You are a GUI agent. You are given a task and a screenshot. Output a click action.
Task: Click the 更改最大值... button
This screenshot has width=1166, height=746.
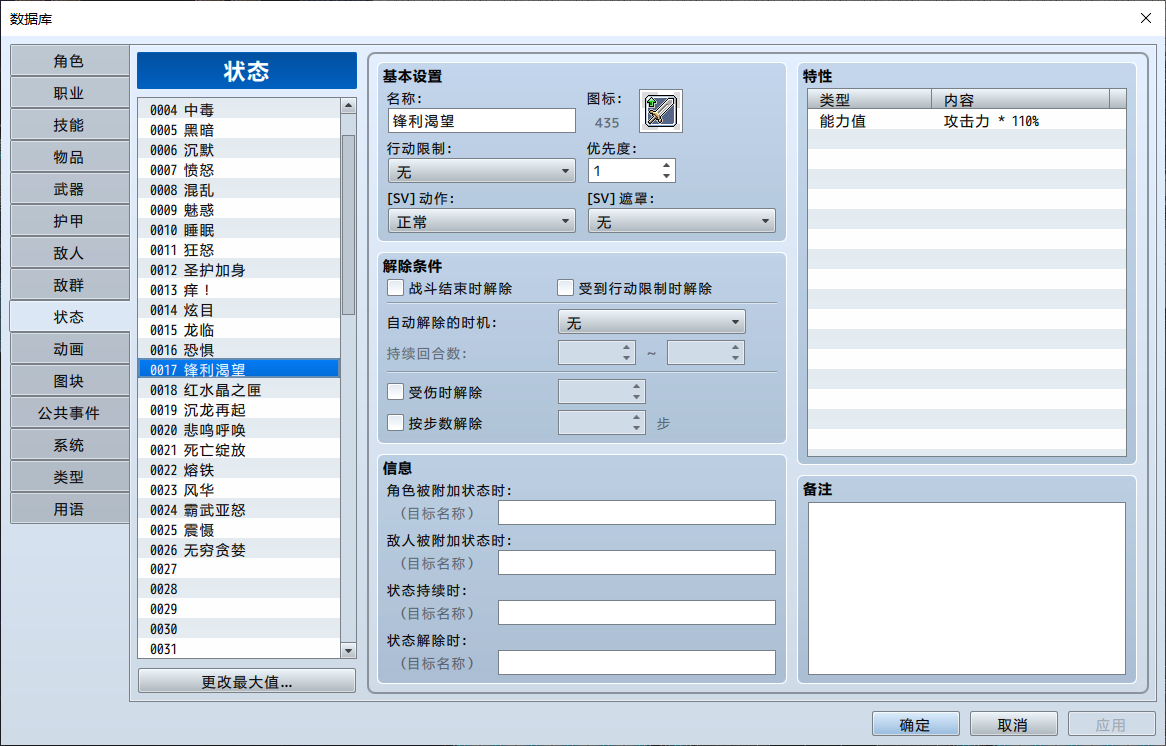(x=247, y=681)
